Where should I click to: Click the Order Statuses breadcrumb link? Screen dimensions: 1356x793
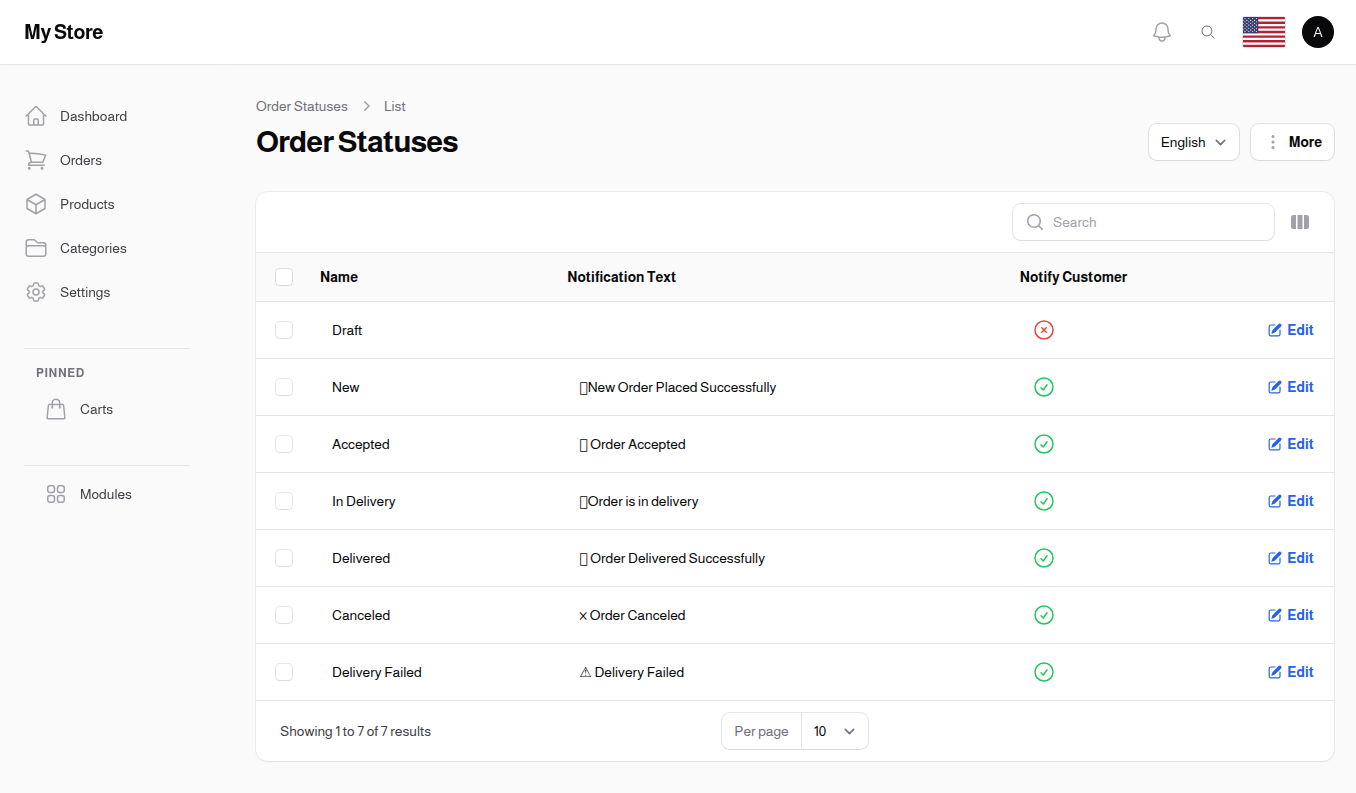pos(301,106)
